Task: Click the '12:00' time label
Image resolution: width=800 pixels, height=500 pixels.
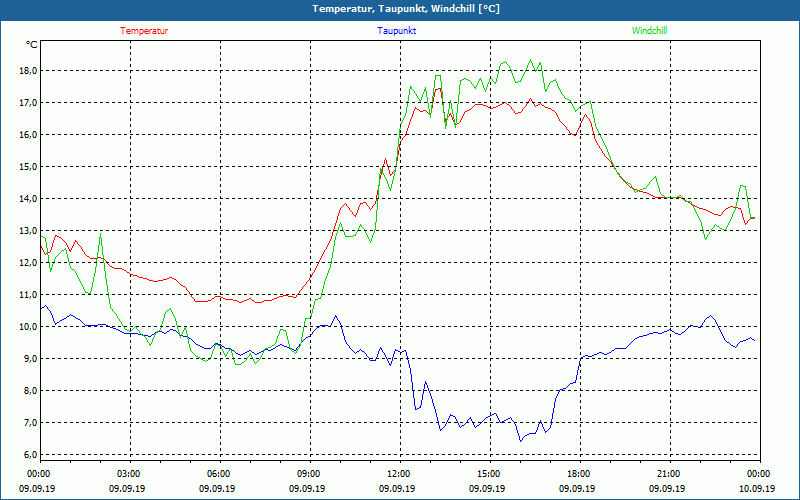Action: click(x=400, y=474)
